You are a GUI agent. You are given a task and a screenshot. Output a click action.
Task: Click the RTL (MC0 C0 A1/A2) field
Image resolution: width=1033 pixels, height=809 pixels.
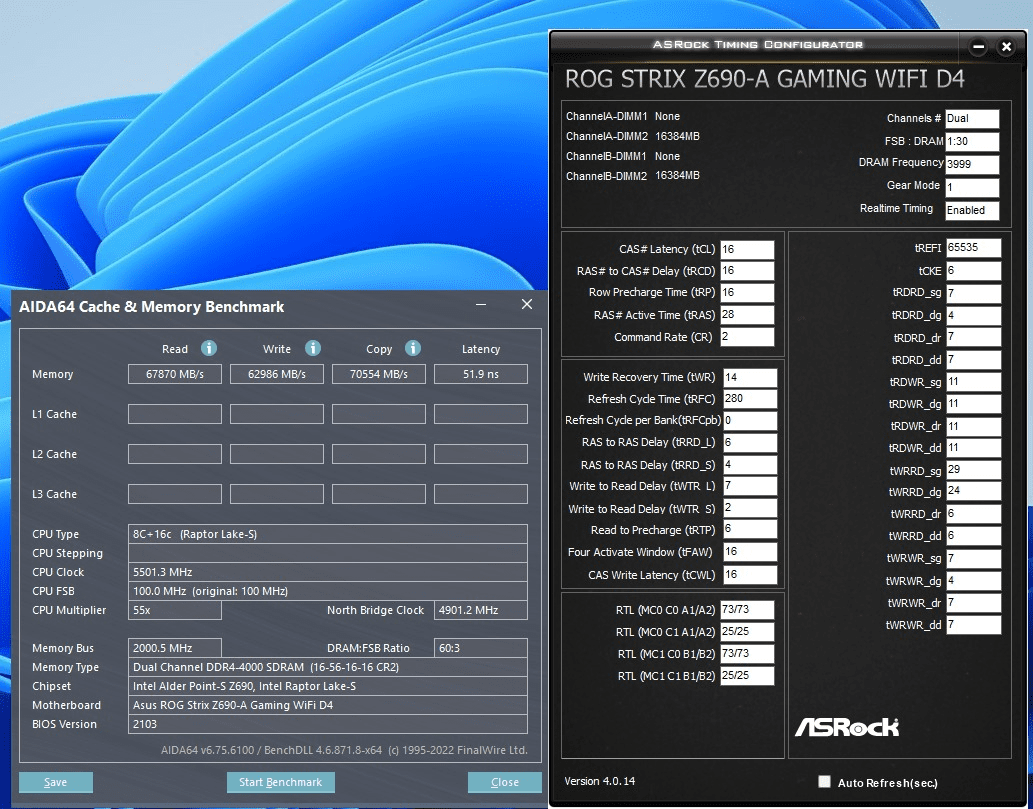coord(747,609)
